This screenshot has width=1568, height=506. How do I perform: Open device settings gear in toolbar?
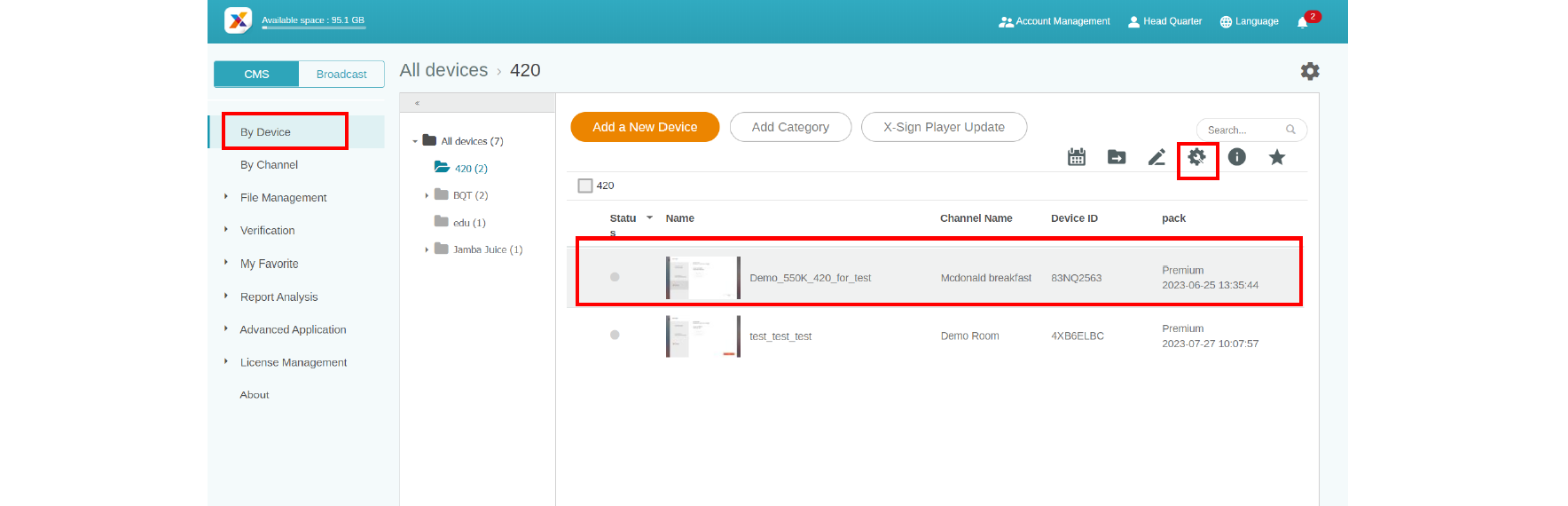click(x=1196, y=157)
